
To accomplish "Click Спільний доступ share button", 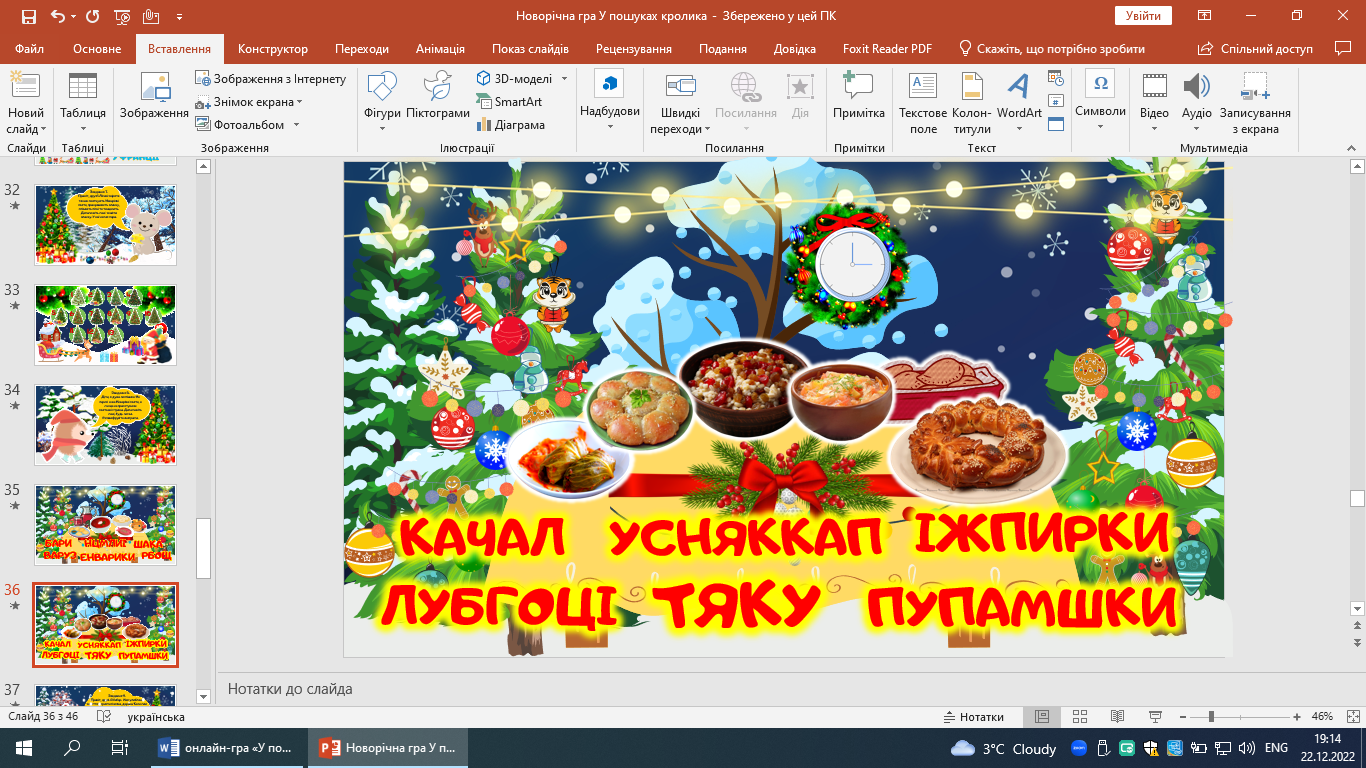I will [1256, 49].
